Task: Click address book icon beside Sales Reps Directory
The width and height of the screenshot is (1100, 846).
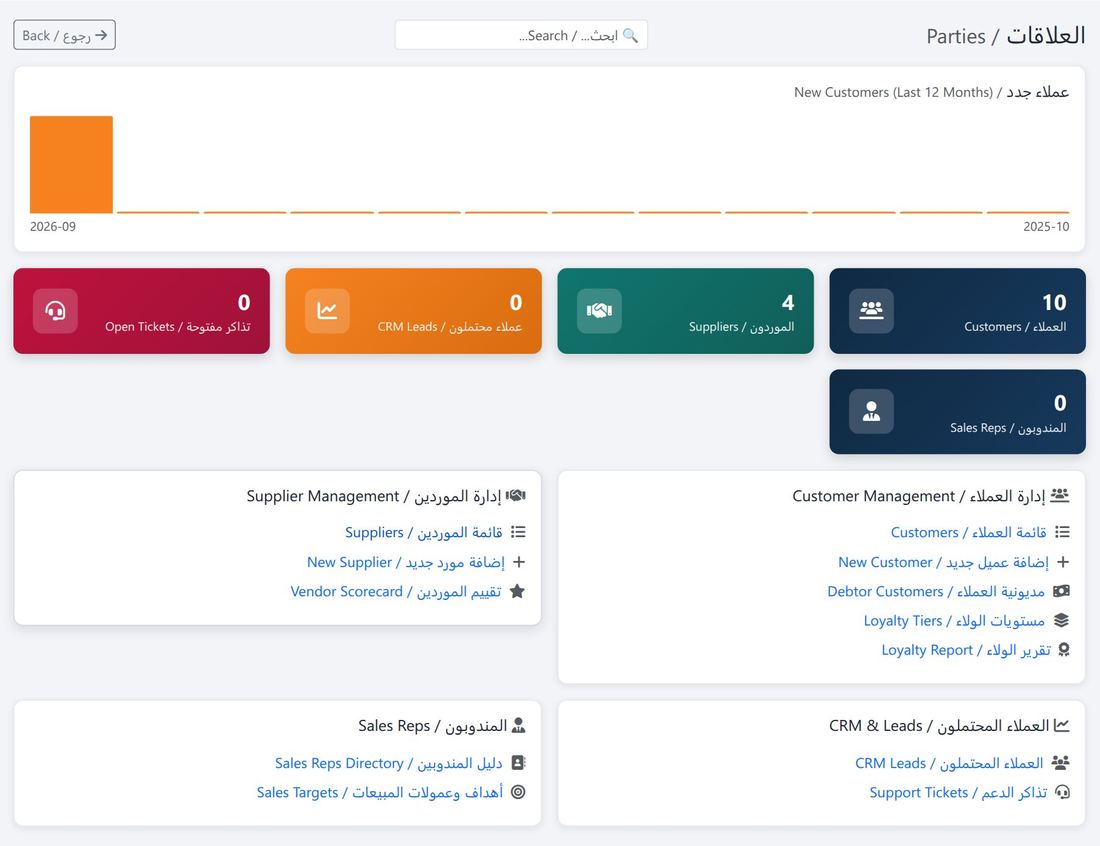Action: pyautogui.click(x=518, y=763)
